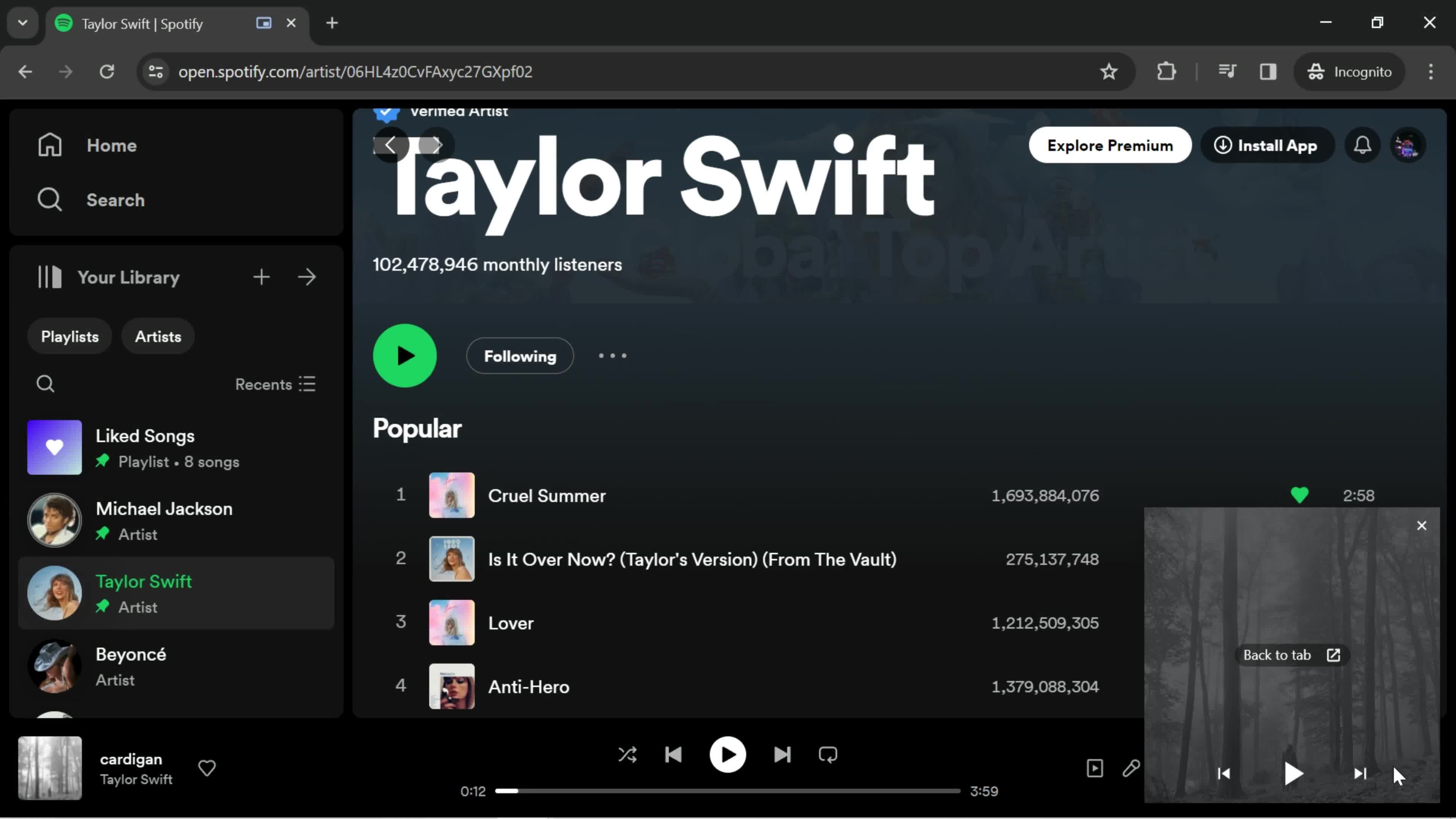This screenshot has width=1456, height=819.
Task: Click the browser reload button
Action: [107, 72]
